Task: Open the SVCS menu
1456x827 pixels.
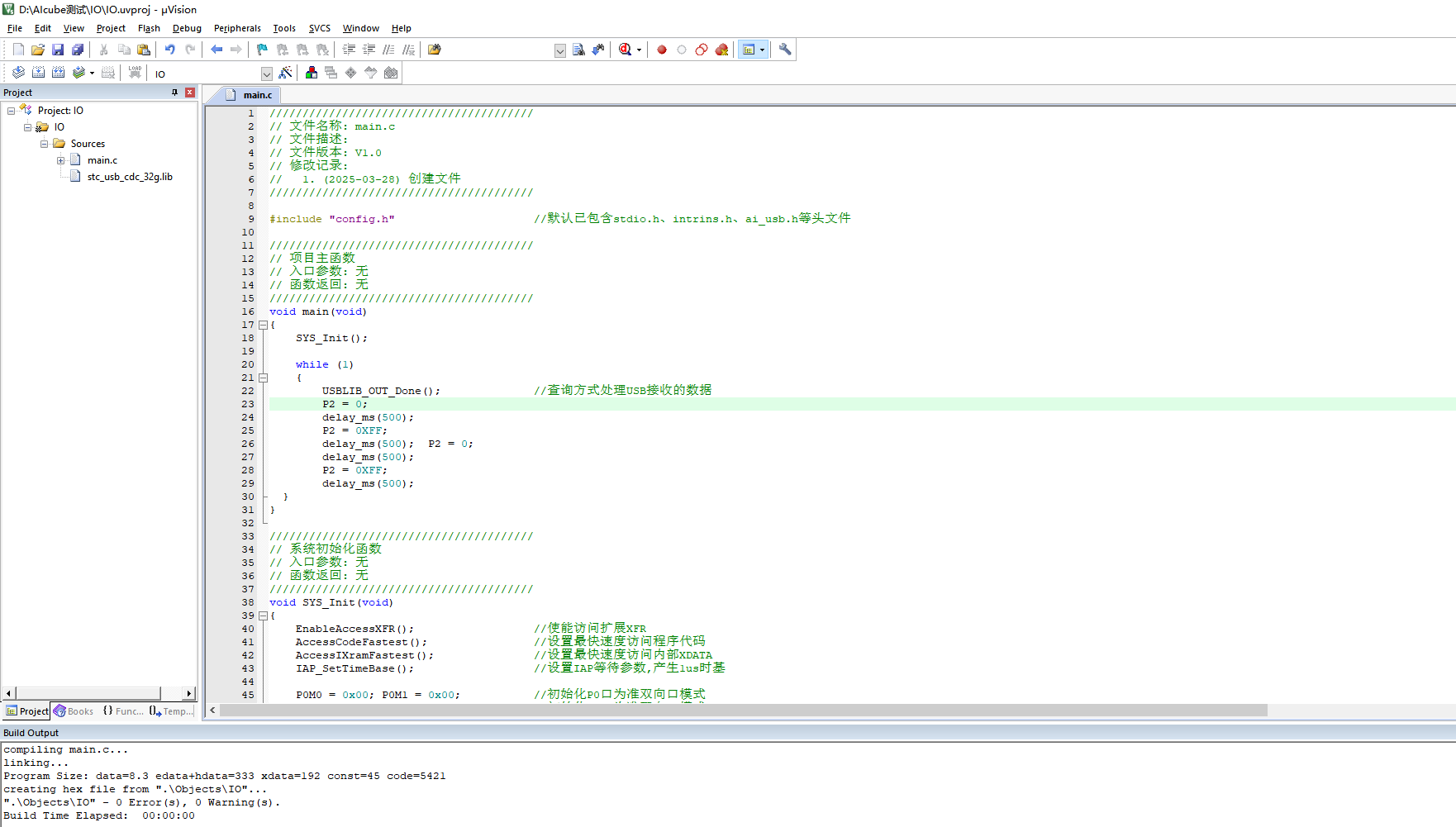Action: click(319, 28)
